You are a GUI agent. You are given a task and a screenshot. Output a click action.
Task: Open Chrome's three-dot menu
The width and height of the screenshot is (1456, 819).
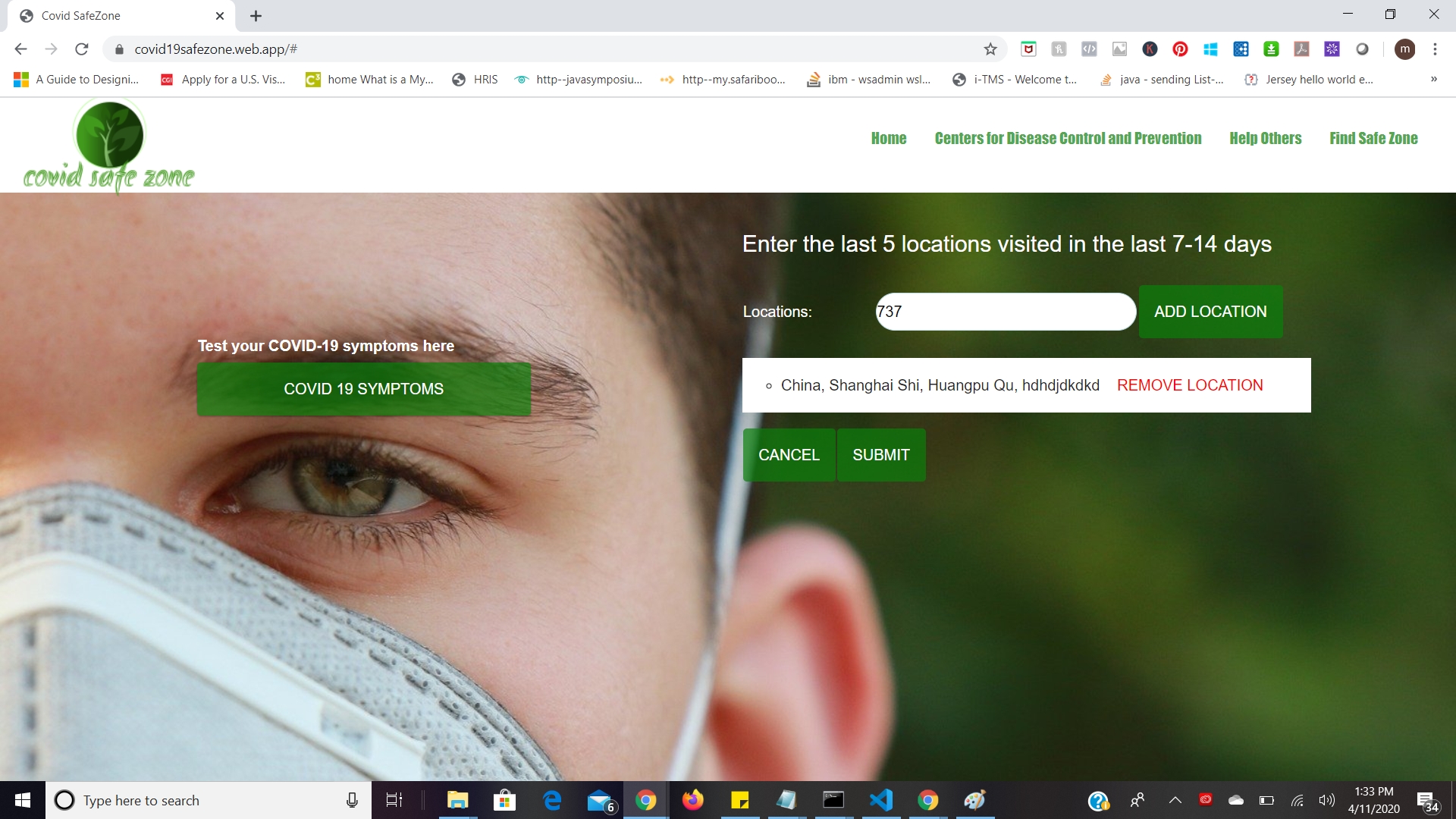click(x=1435, y=49)
